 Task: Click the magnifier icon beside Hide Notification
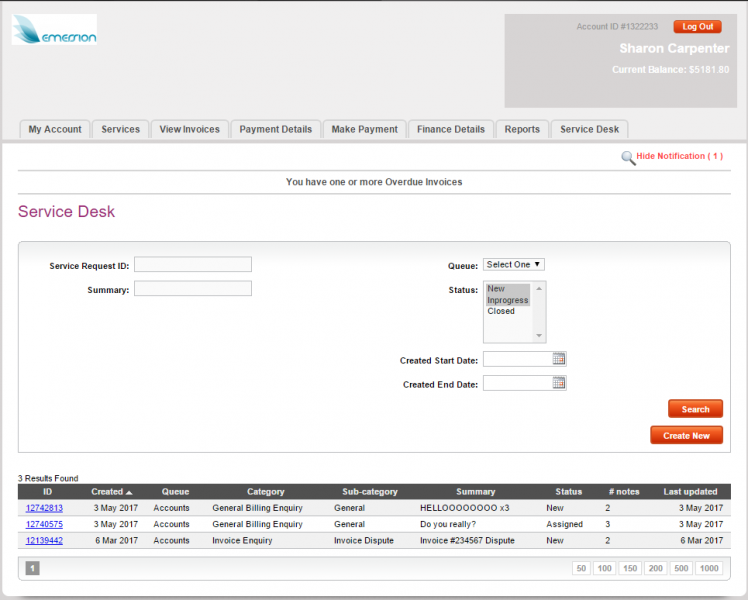628,158
